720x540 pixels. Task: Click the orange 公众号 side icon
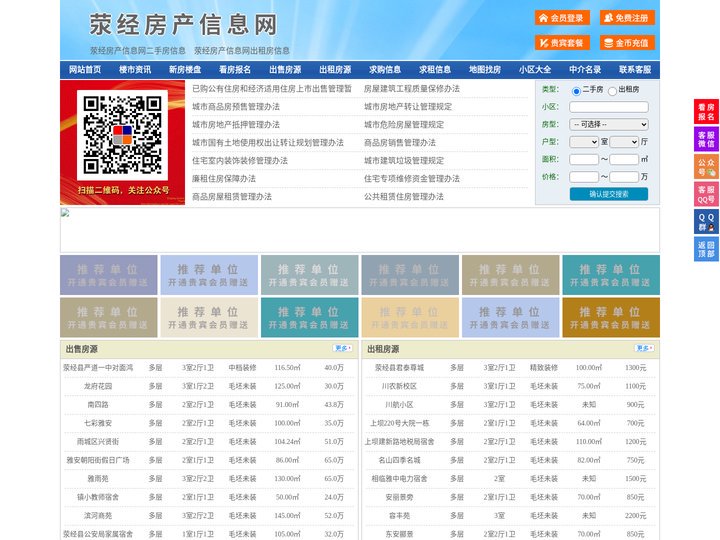pyautogui.click(x=706, y=167)
